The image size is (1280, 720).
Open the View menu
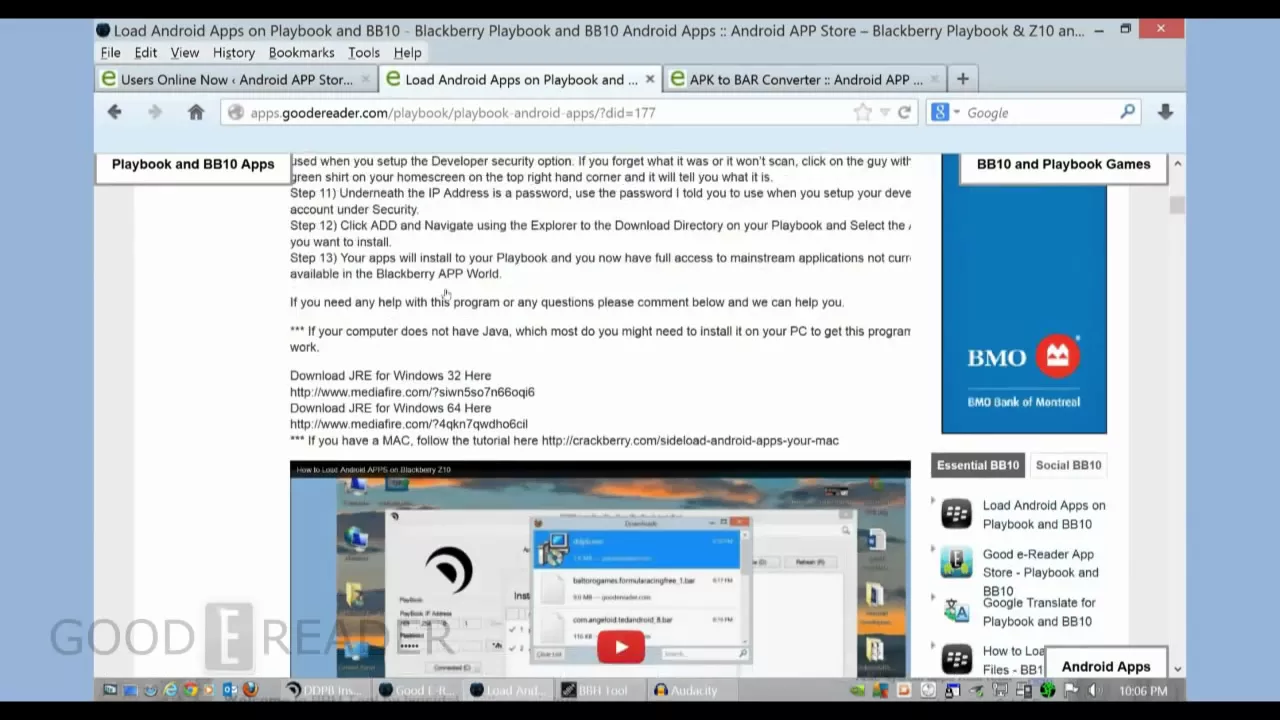coord(185,52)
